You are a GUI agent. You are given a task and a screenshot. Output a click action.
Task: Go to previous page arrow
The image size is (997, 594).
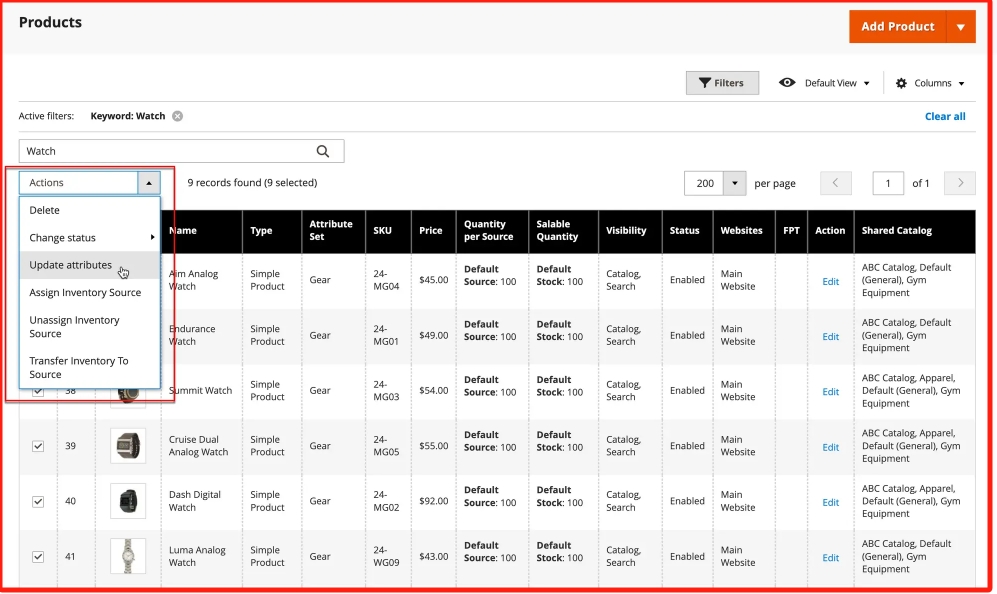pos(836,183)
